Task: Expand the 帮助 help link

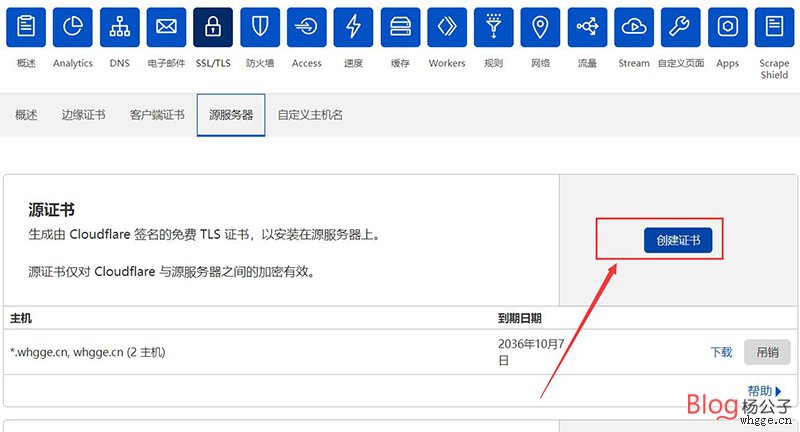Action: [764, 391]
